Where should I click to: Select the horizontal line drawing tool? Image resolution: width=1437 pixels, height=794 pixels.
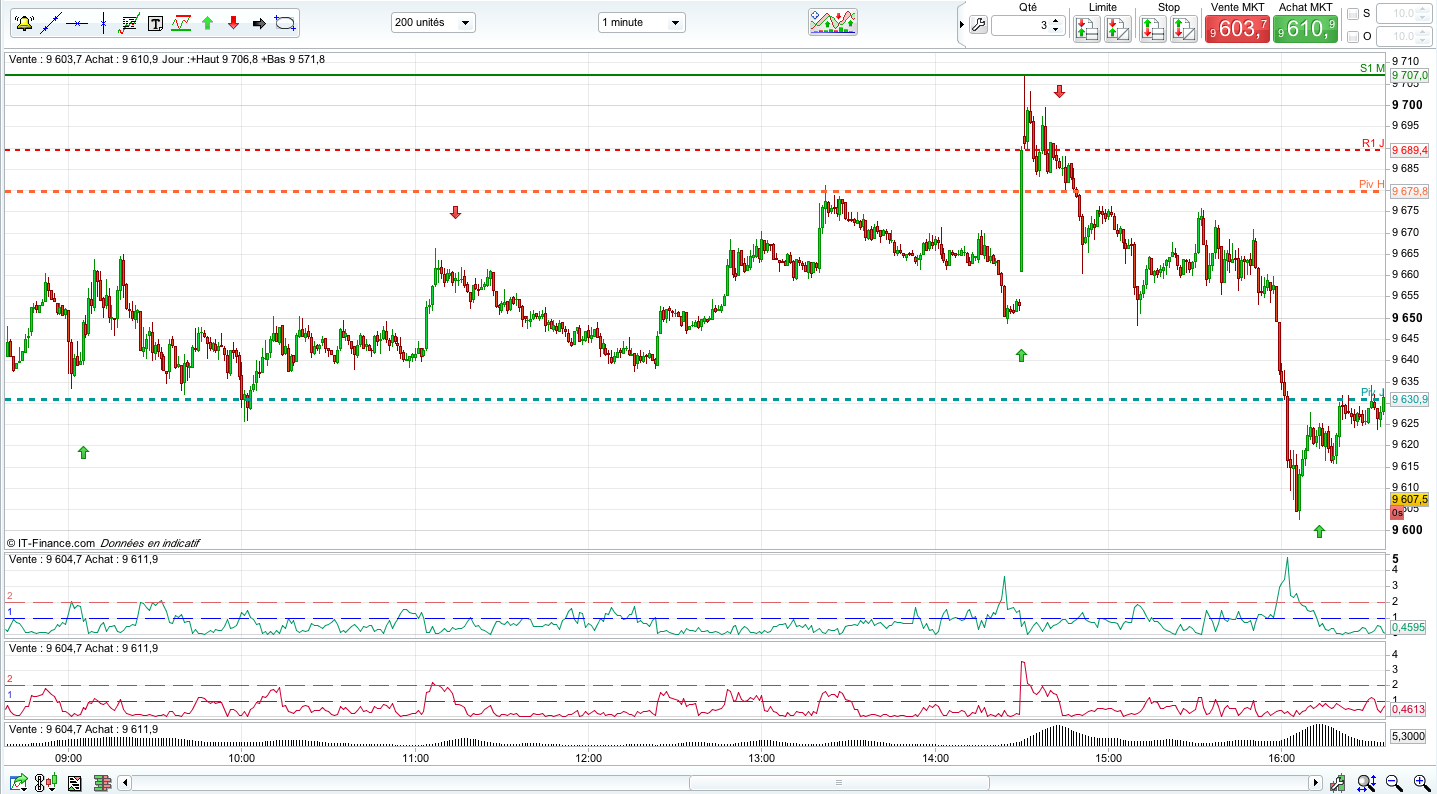click(x=77, y=22)
